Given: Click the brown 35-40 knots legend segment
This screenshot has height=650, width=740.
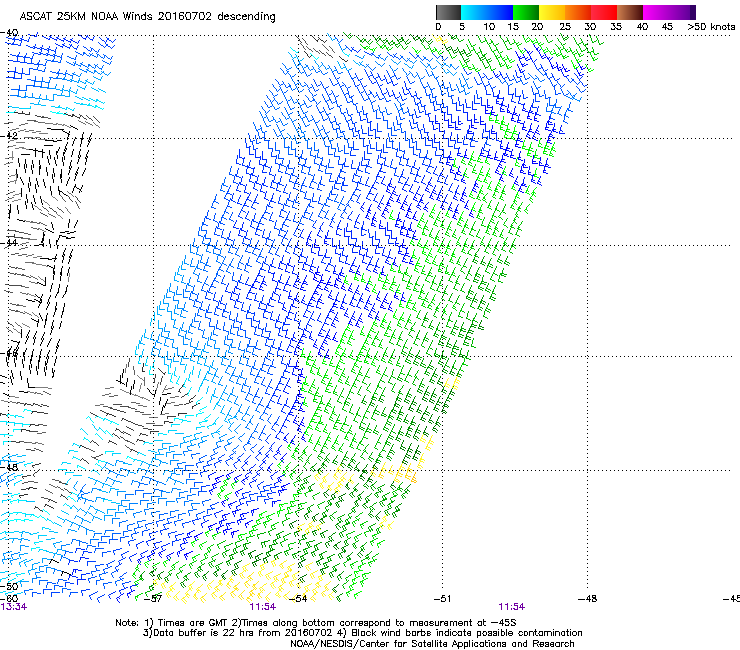Looking at the screenshot, I should point(630,12).
